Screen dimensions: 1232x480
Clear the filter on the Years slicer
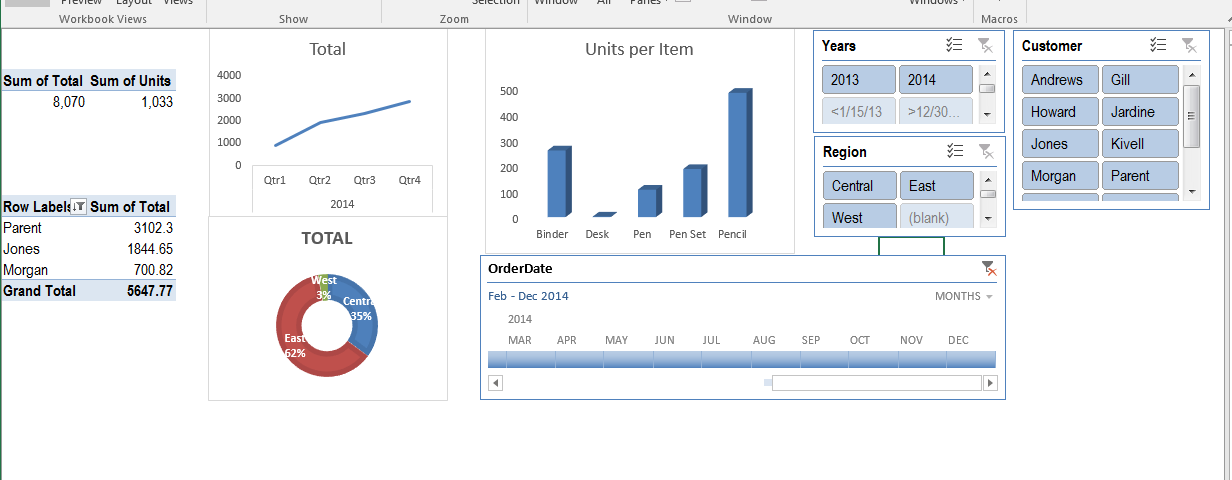point(985,45)
